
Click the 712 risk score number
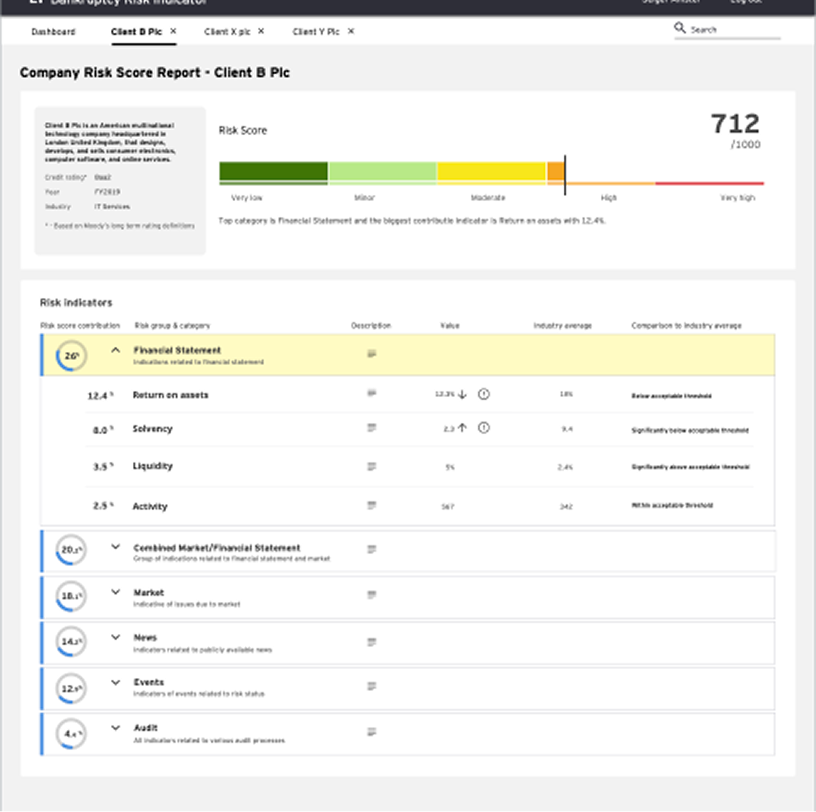(735, 124)
